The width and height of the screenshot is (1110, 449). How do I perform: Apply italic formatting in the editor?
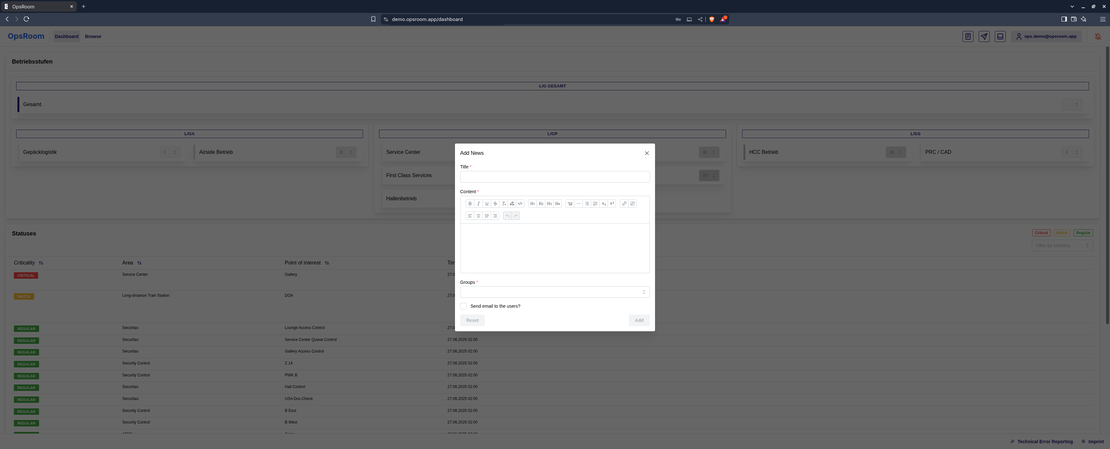click(x=479, y=203)
